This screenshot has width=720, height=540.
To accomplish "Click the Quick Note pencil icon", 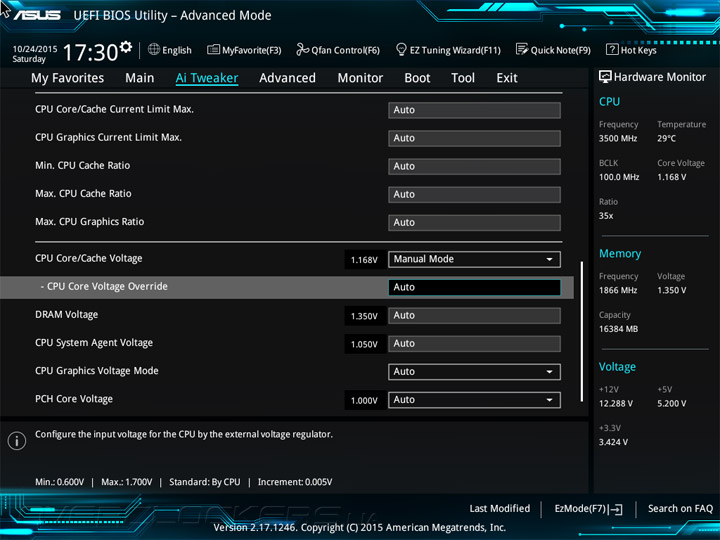I will coord(522,49).
